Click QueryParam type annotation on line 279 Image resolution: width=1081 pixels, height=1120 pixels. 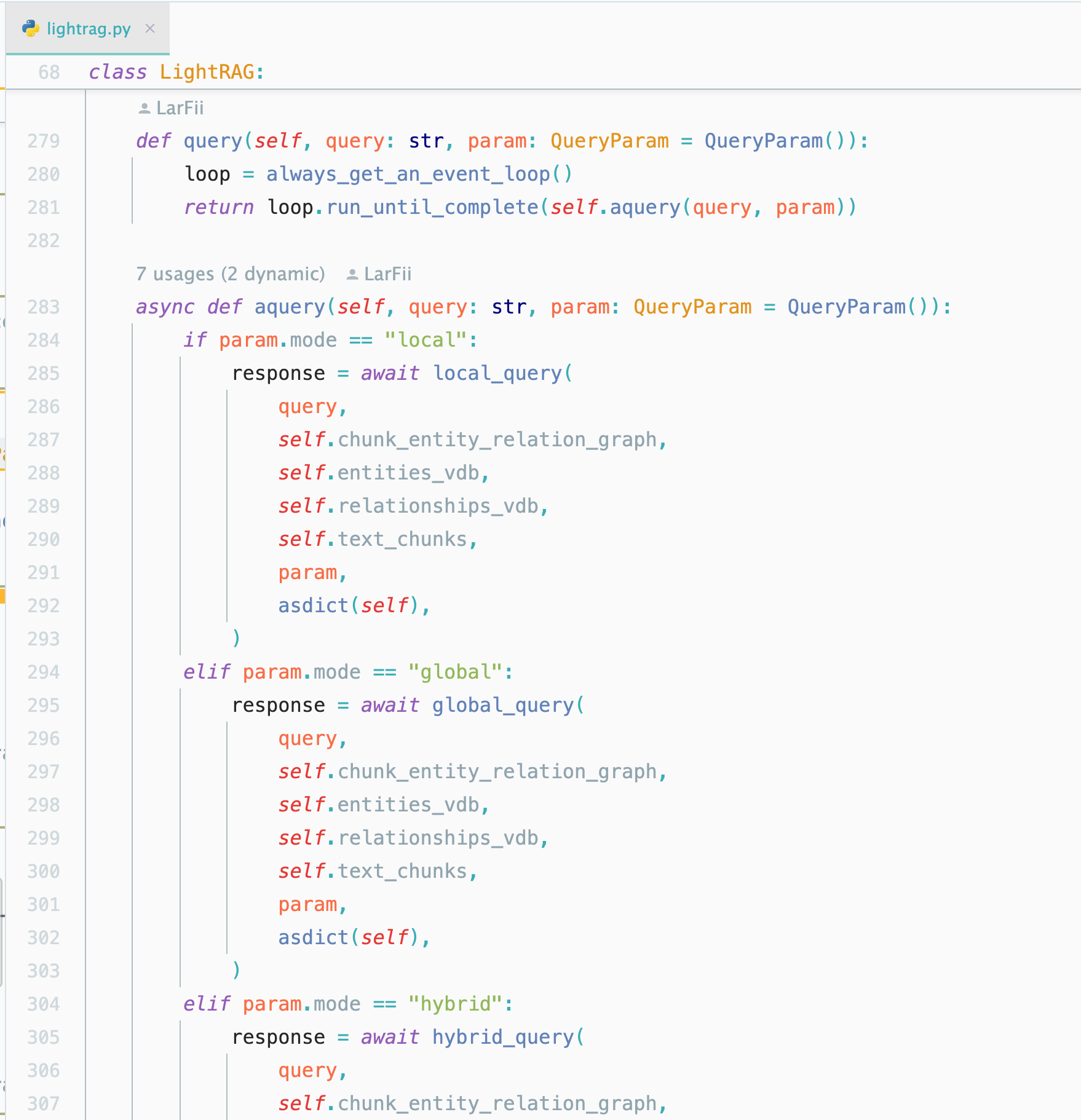609,141
